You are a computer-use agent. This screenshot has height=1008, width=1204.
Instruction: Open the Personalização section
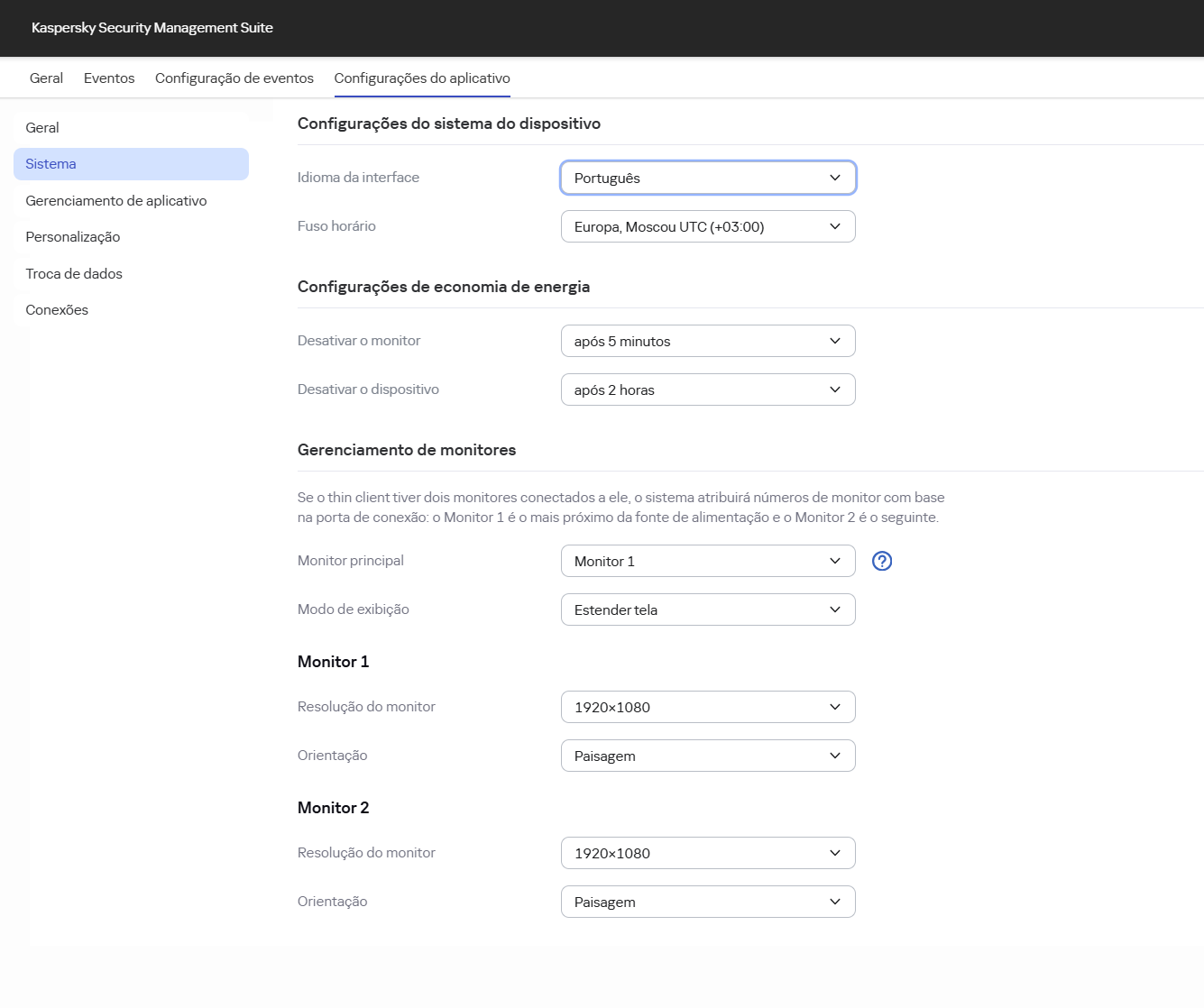click(72, 236)
